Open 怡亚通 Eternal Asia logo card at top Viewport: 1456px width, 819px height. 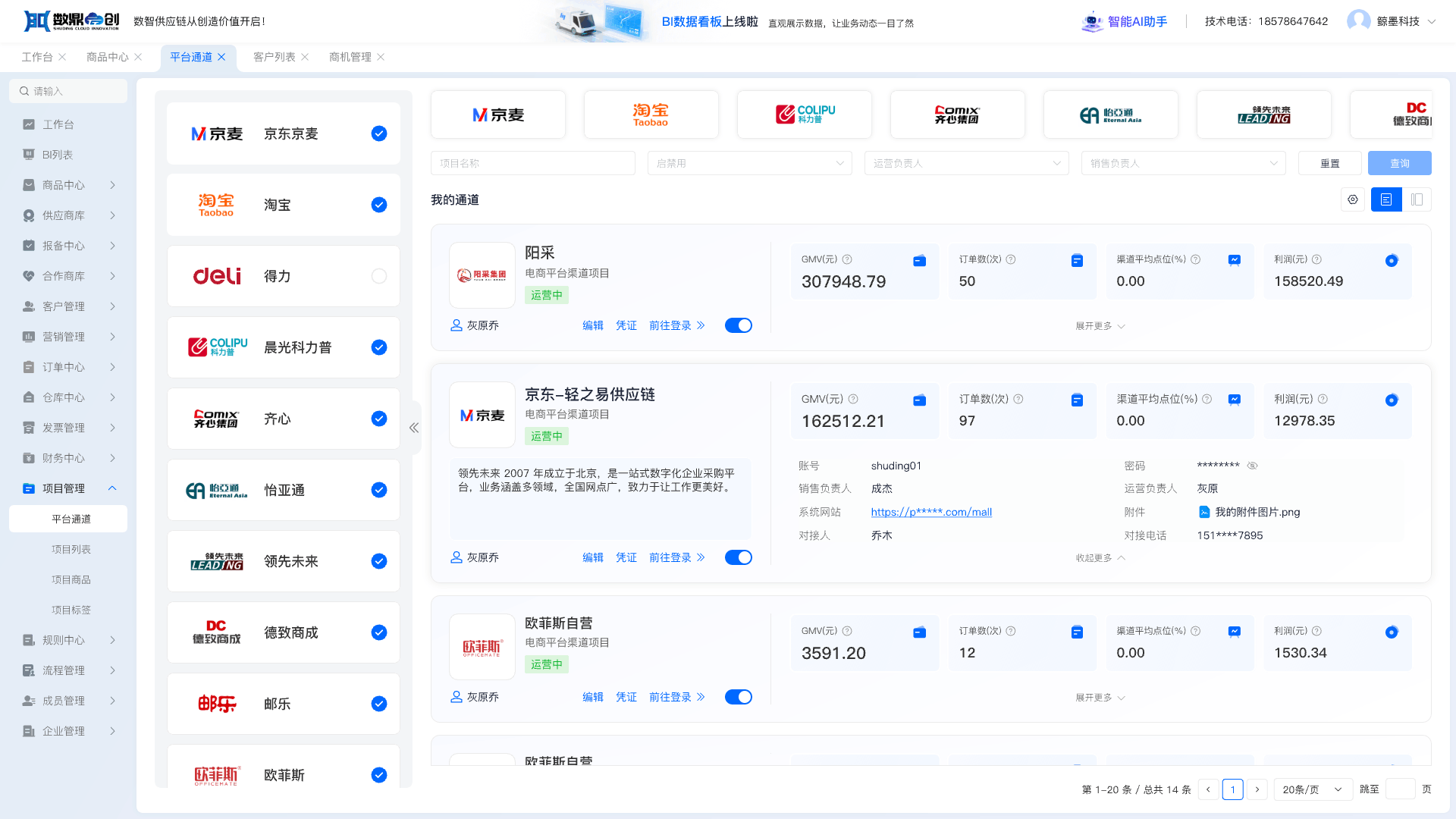pos(1111,115)
